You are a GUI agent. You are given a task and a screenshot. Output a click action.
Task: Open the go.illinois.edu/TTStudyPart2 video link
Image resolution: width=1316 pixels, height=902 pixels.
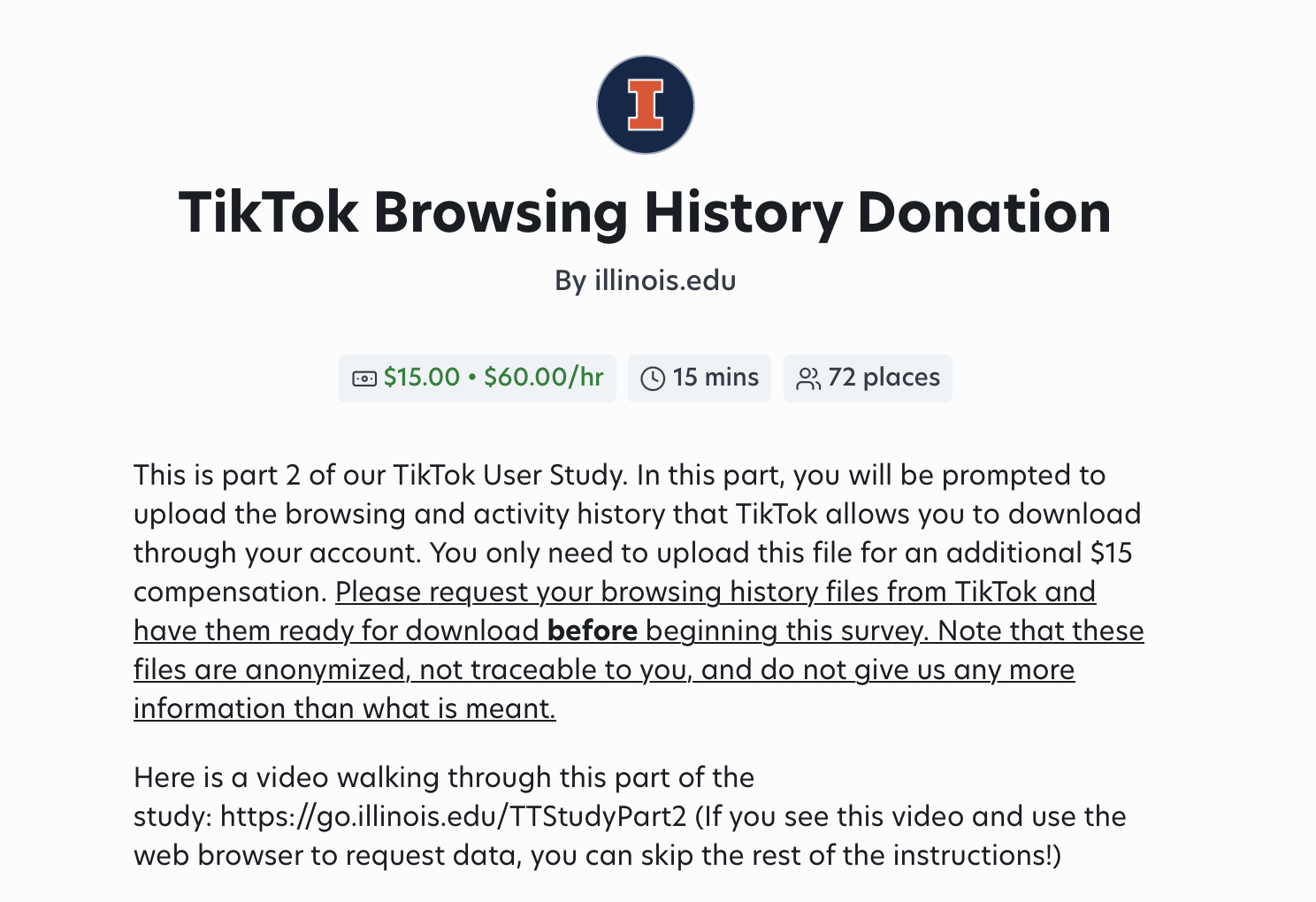(453, 816)
